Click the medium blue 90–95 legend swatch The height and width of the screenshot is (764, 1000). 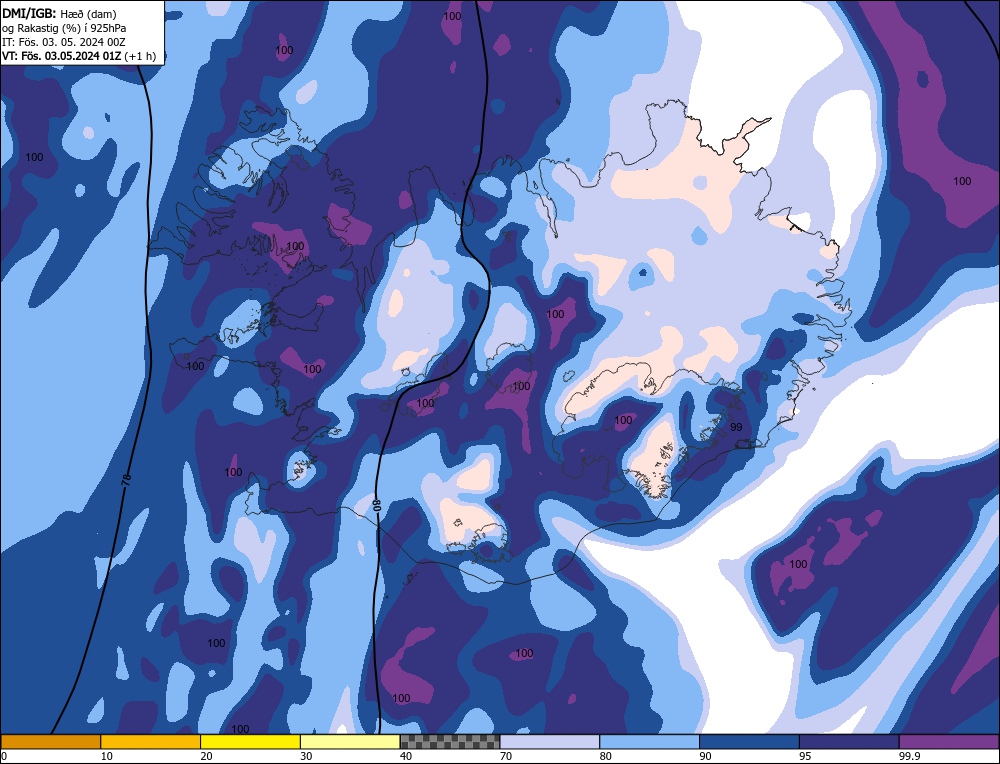click(x=749, y=741)
